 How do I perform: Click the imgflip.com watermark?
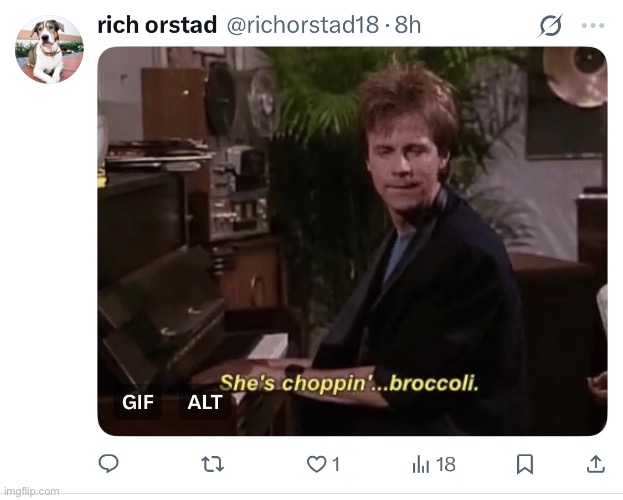[31, 491]
